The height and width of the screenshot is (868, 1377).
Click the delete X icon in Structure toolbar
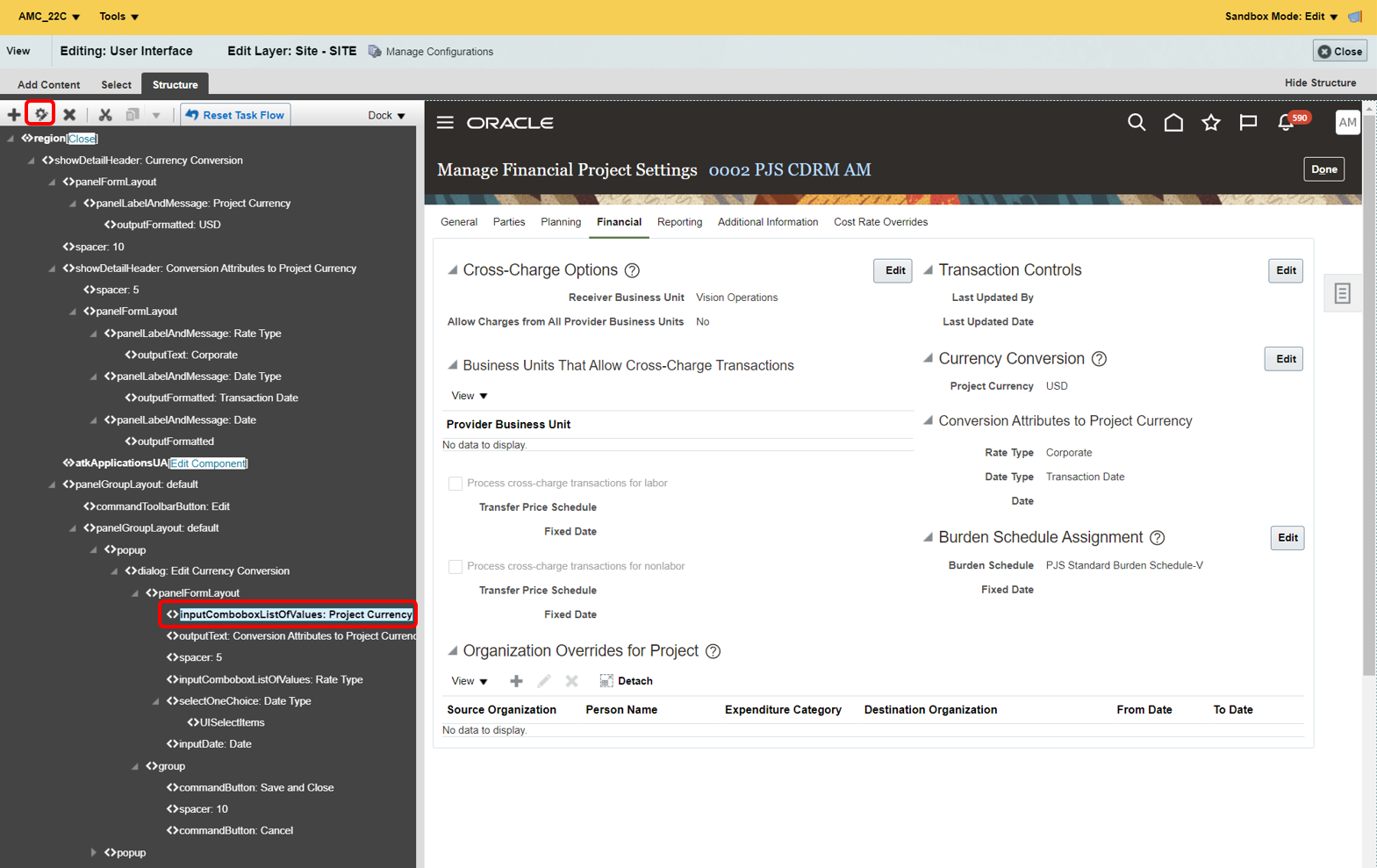[69, 115]
